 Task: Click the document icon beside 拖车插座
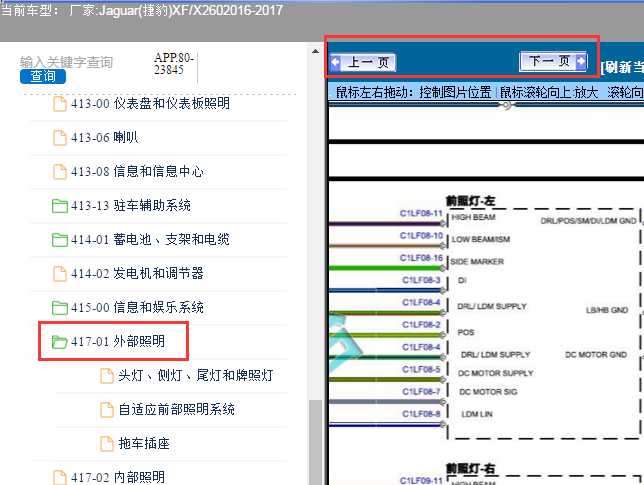point(107,444)
